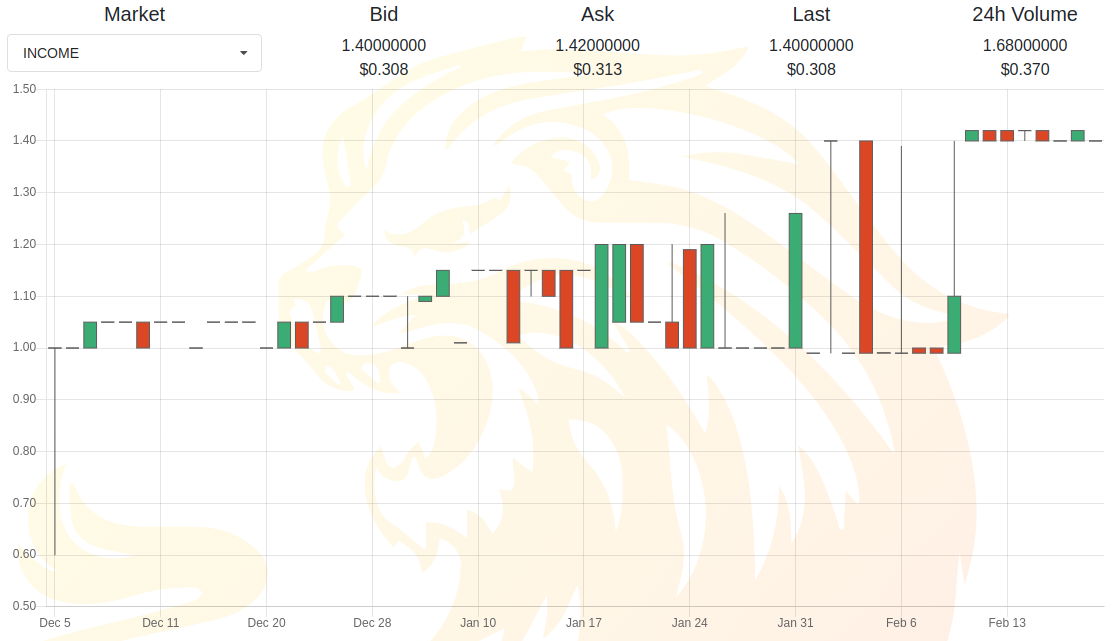Click the Dec 20 date axis label
The image size is (1113, 641).
click(x=266, y=623)
